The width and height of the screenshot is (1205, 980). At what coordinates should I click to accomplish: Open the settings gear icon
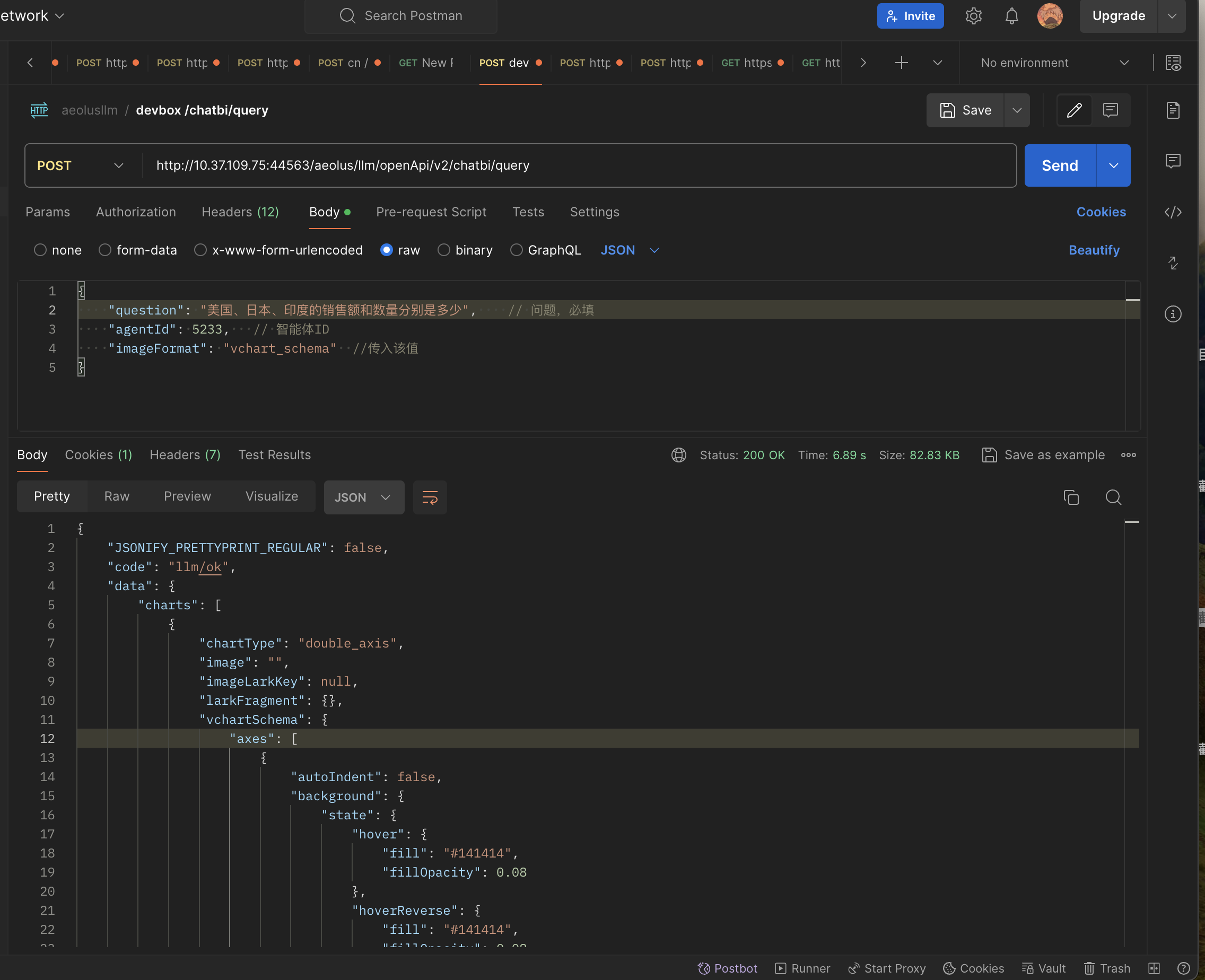[973, 16]
